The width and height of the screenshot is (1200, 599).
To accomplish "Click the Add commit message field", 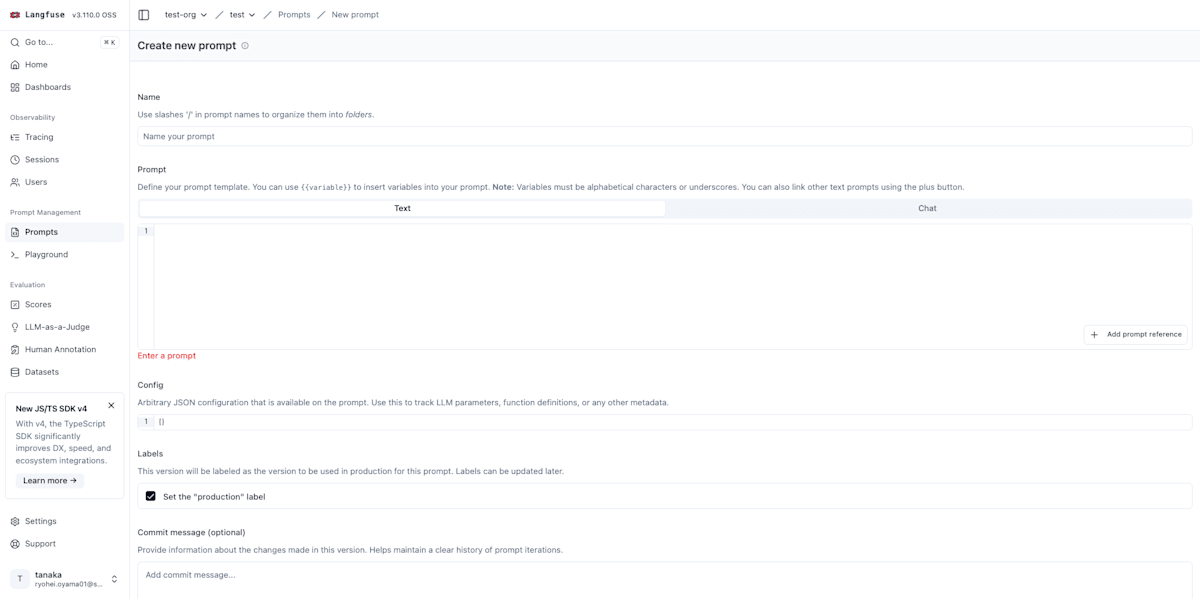I will click(665, 580).
